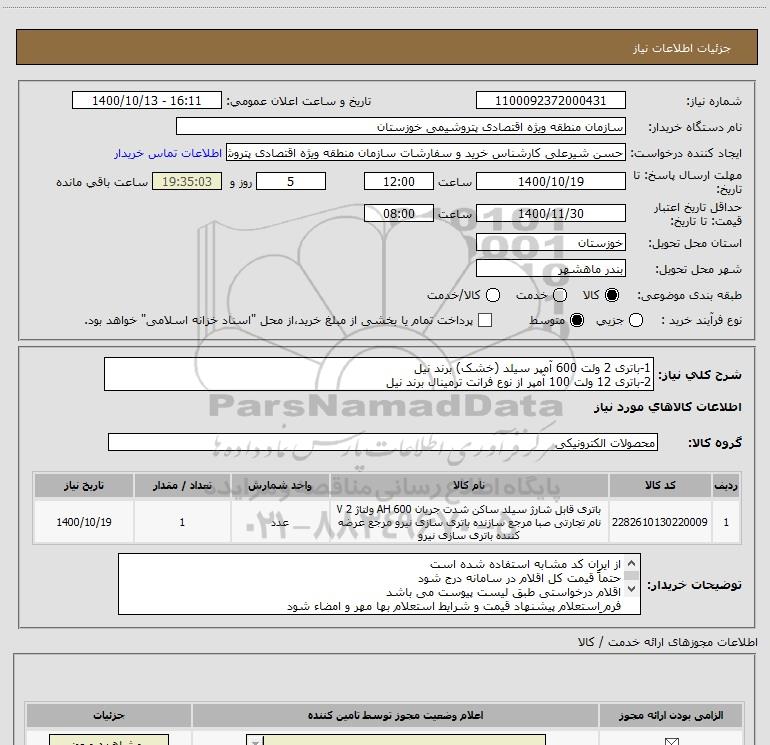
Task: Select the کالا/خدمت radio button
Action: point(493,295)
